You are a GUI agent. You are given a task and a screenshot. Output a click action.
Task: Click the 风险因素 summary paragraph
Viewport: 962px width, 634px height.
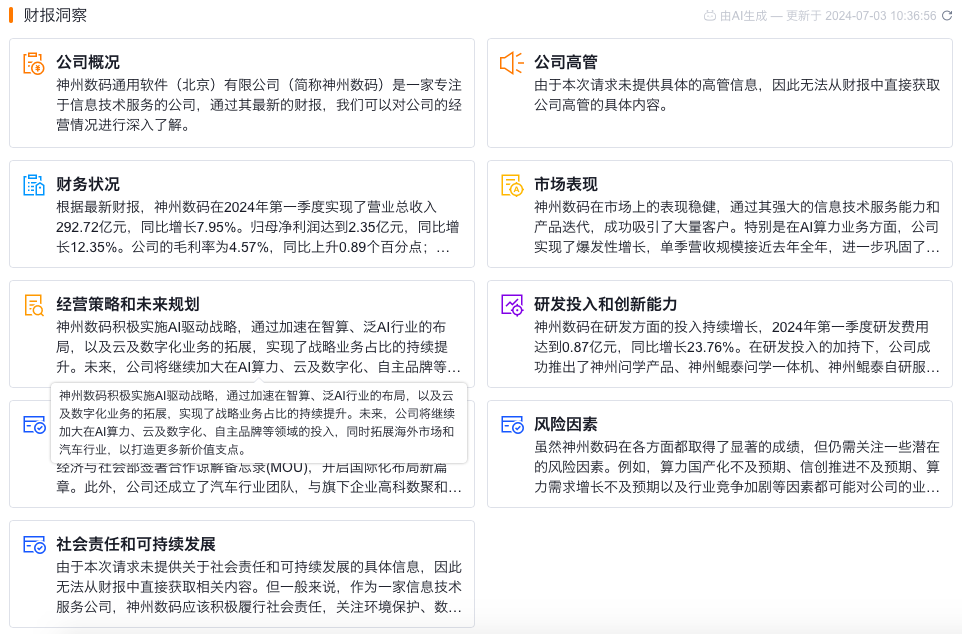coord(737,467)
